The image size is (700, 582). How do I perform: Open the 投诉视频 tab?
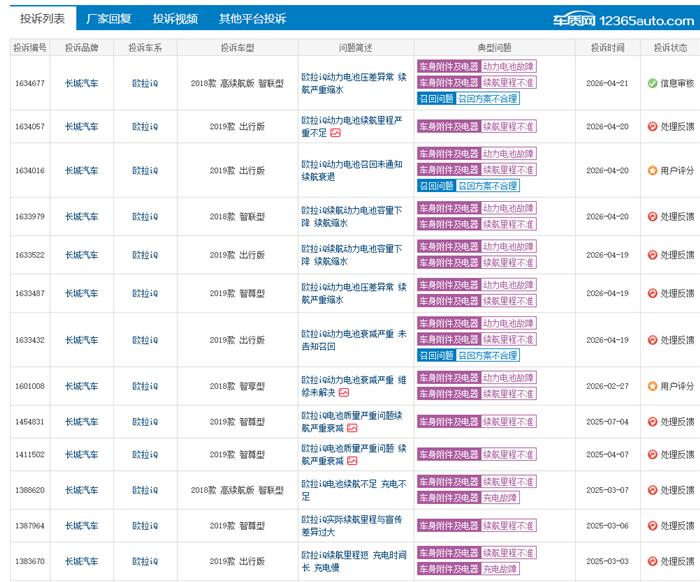point(175,19)
